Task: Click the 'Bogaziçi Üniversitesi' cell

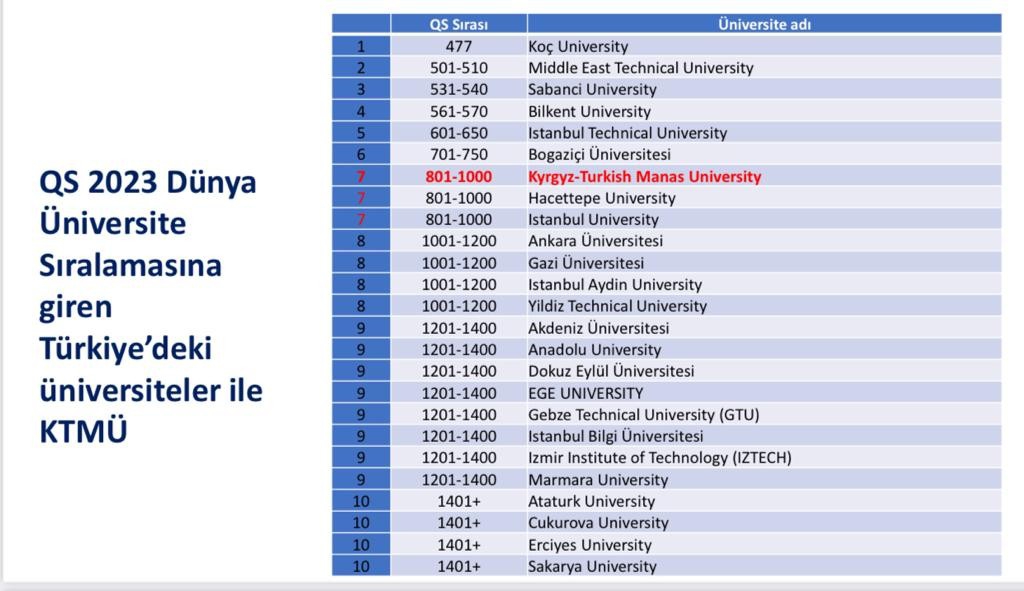Action: point(764,155)
